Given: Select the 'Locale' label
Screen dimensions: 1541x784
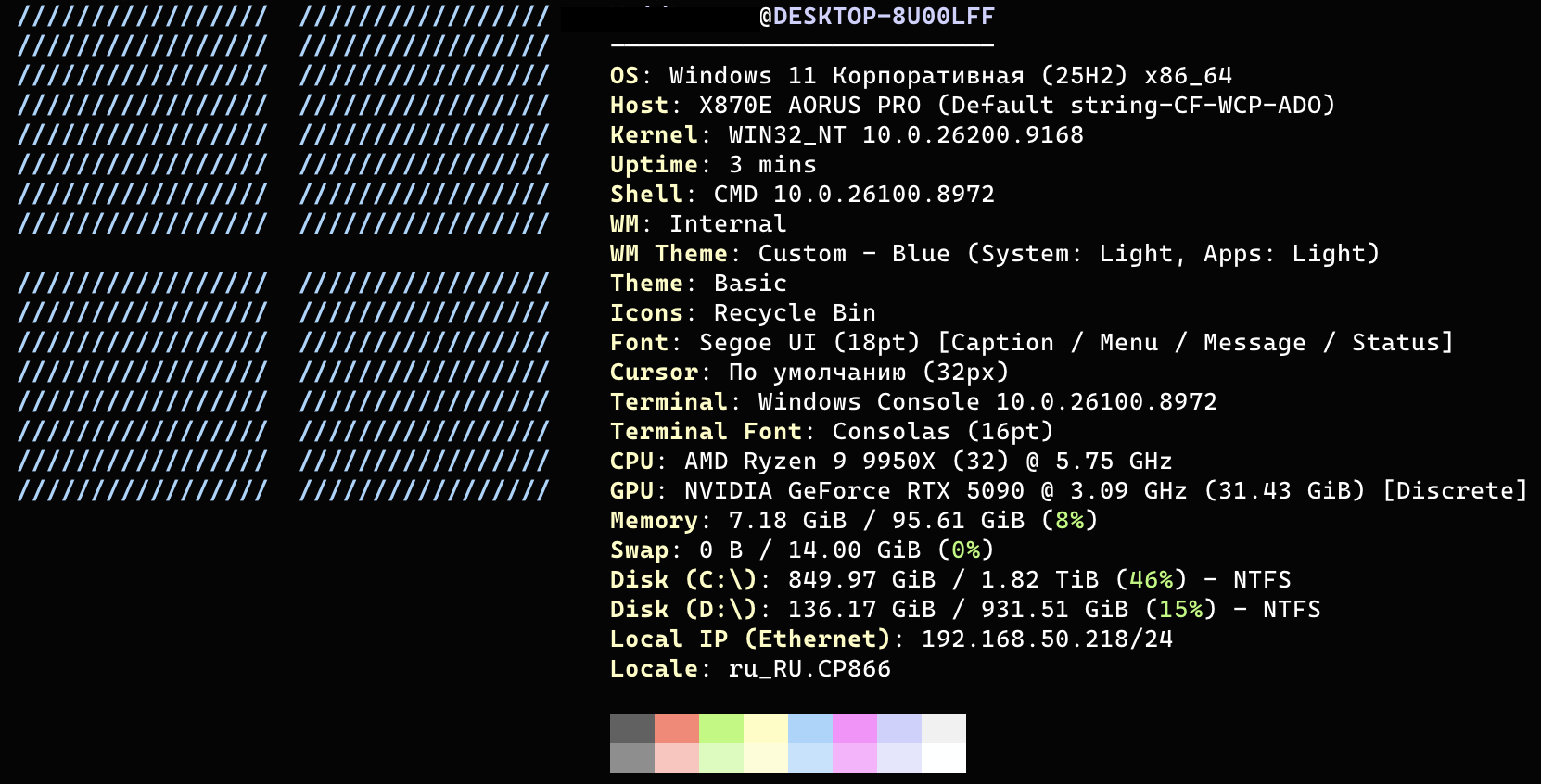Looking at the screenshot, I should click(654, 669).
